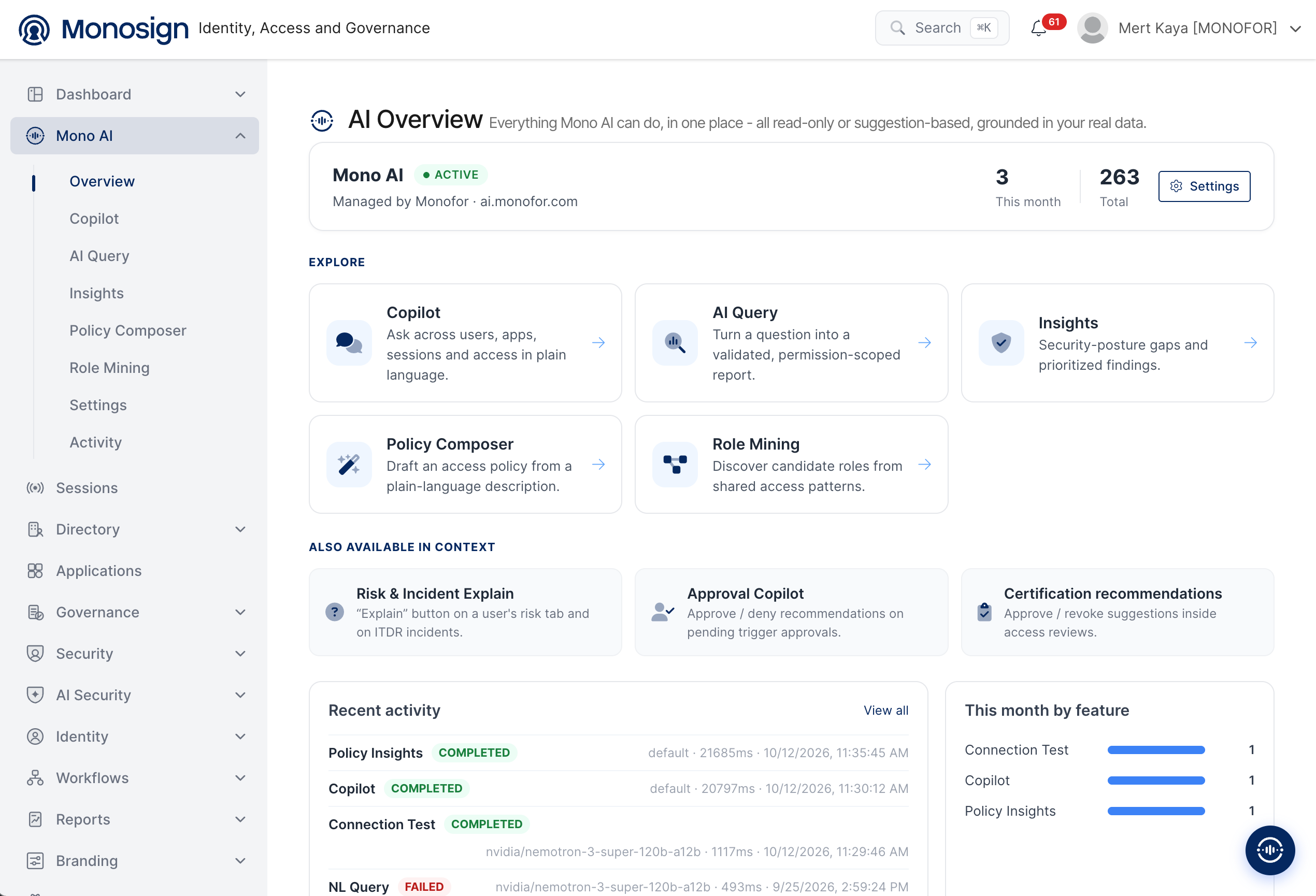Click the AI Query magnifier chart icon
Viewport: 1316px width, 896px height.
675,343
